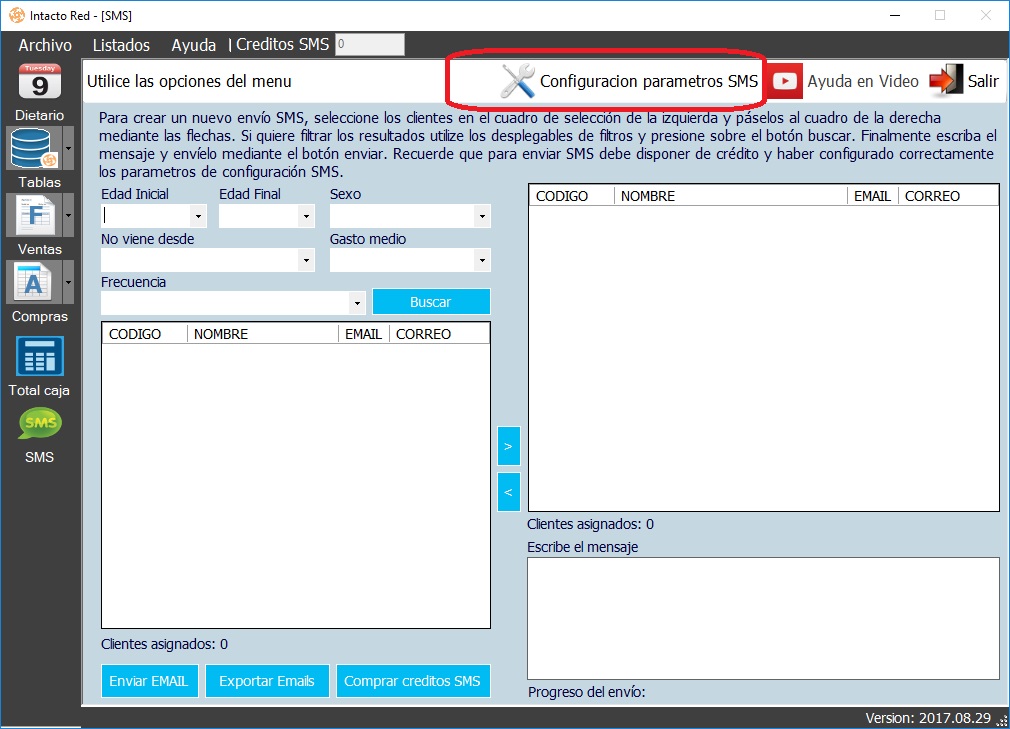Click the left list EMAIL column header
Screen dimensions: 1010x729
click(364, 334)
